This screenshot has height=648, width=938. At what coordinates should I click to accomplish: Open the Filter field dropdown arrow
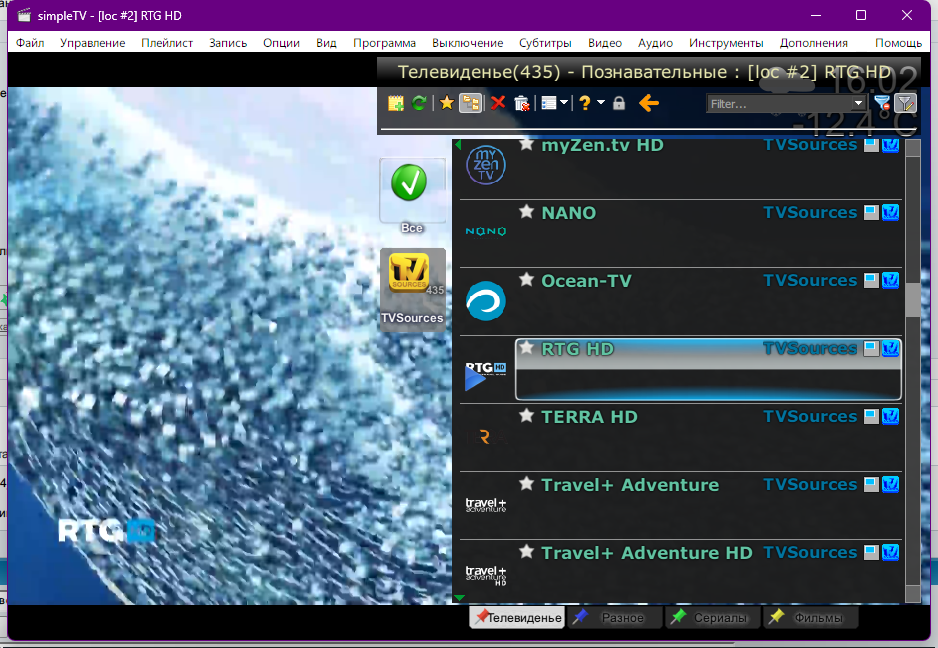click(x=858, y=103)
